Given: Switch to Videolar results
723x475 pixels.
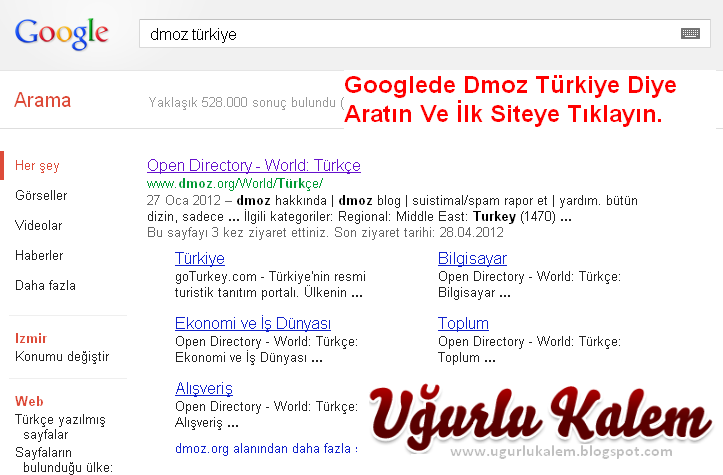Looking at the screenshot, I should 38,226.
